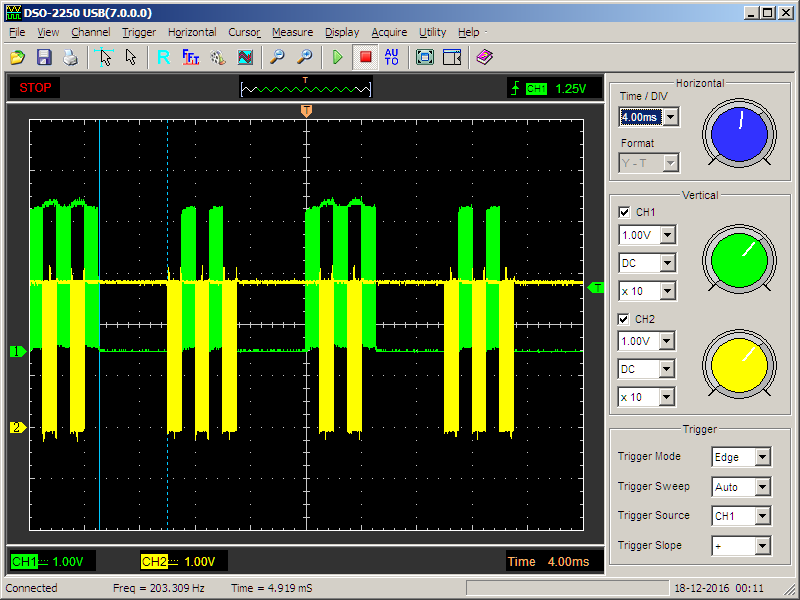Viewport: 800px width, 600px height.
Task: Click the open file folder icon
Action: [17, 57]
